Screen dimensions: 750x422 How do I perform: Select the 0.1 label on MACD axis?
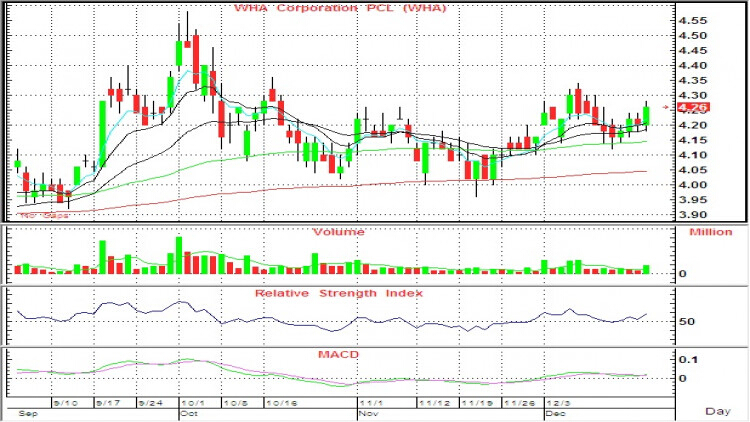pos(689,360)
